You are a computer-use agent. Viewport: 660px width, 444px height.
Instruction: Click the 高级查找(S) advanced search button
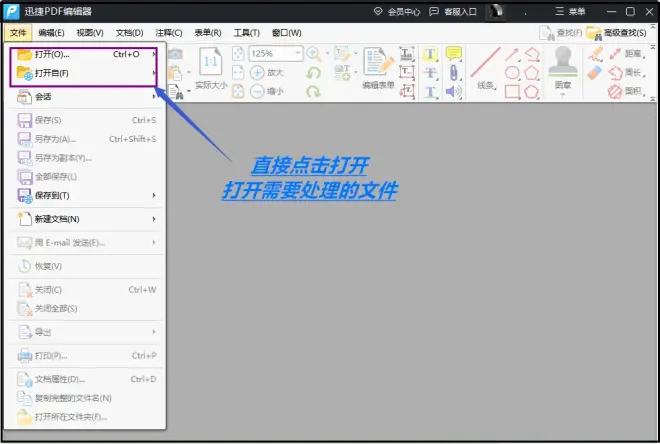(x=620, y=33)
